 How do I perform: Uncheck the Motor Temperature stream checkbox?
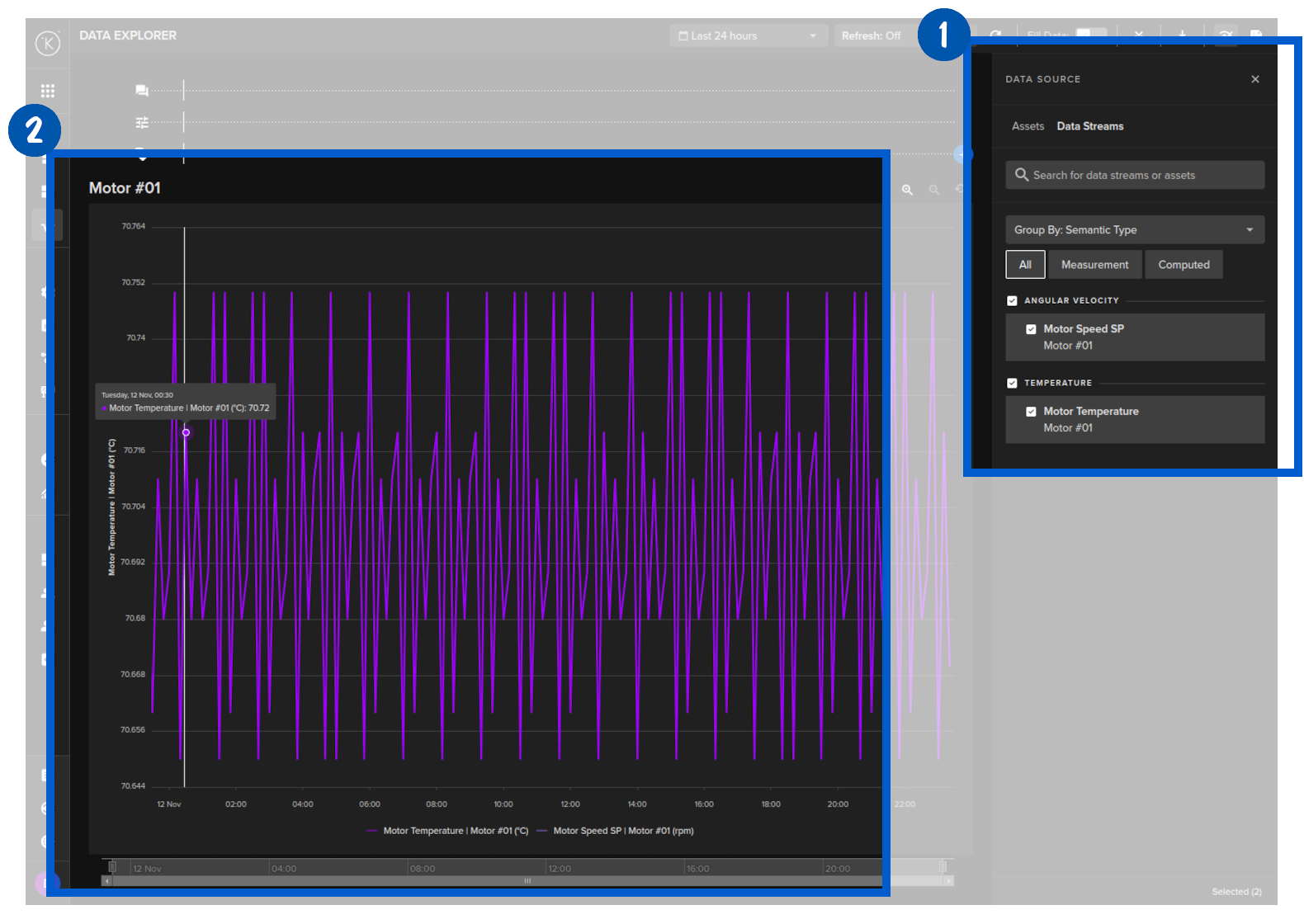1031,412
